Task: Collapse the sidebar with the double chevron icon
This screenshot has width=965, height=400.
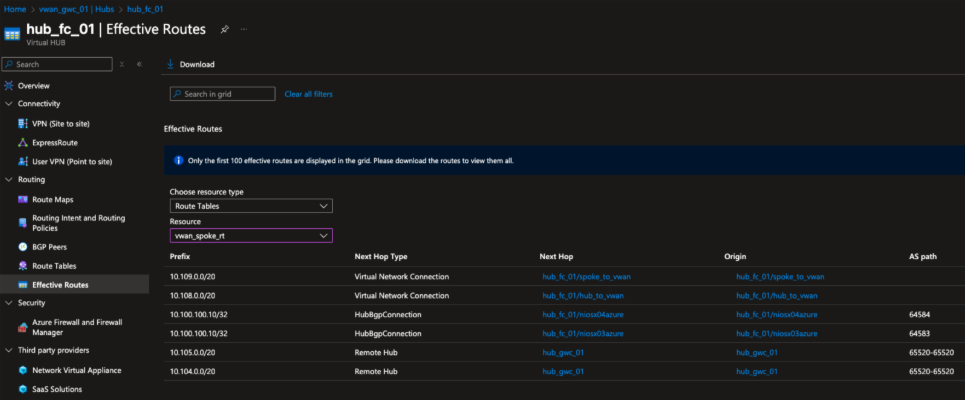Action: point(139,64)
